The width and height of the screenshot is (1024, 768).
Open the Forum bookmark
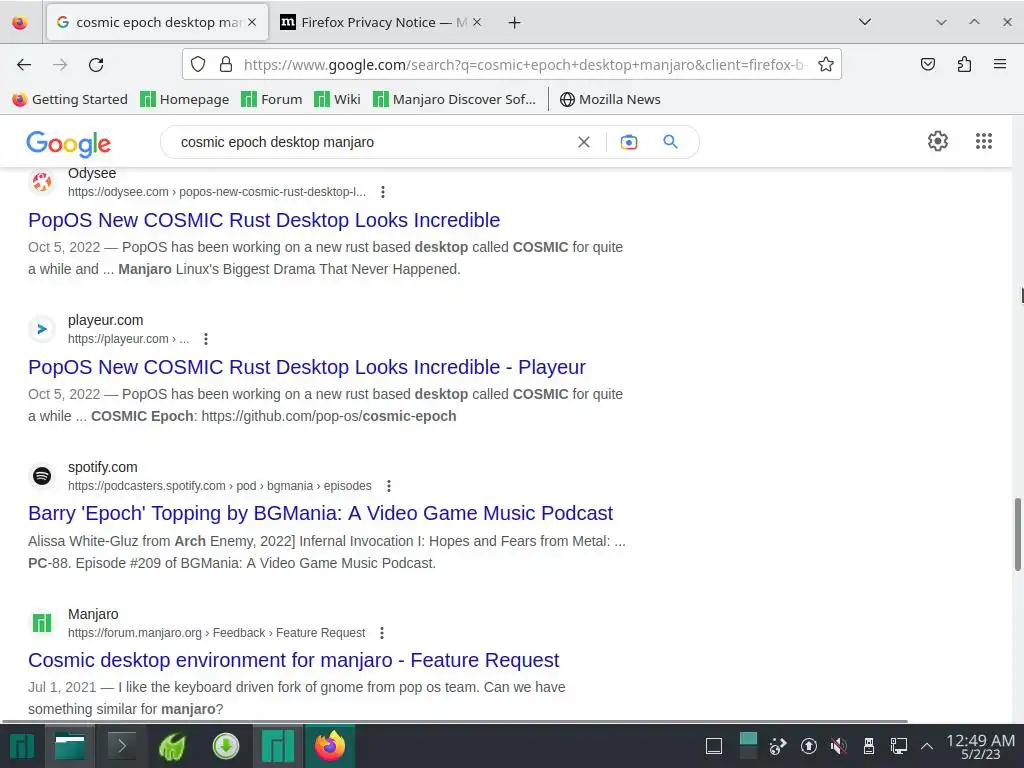coord(272,99)
